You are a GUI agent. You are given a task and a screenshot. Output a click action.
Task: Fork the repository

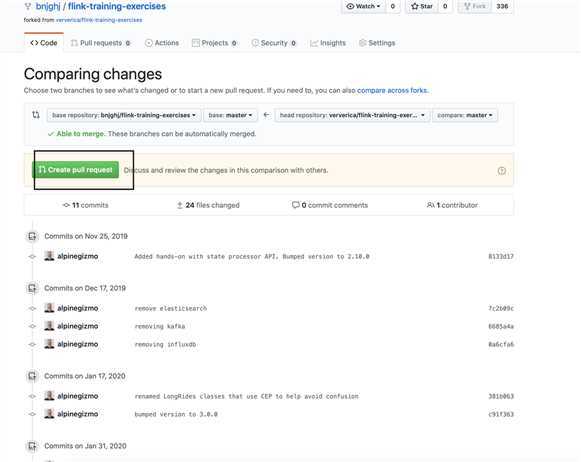[x=475, y=6]
